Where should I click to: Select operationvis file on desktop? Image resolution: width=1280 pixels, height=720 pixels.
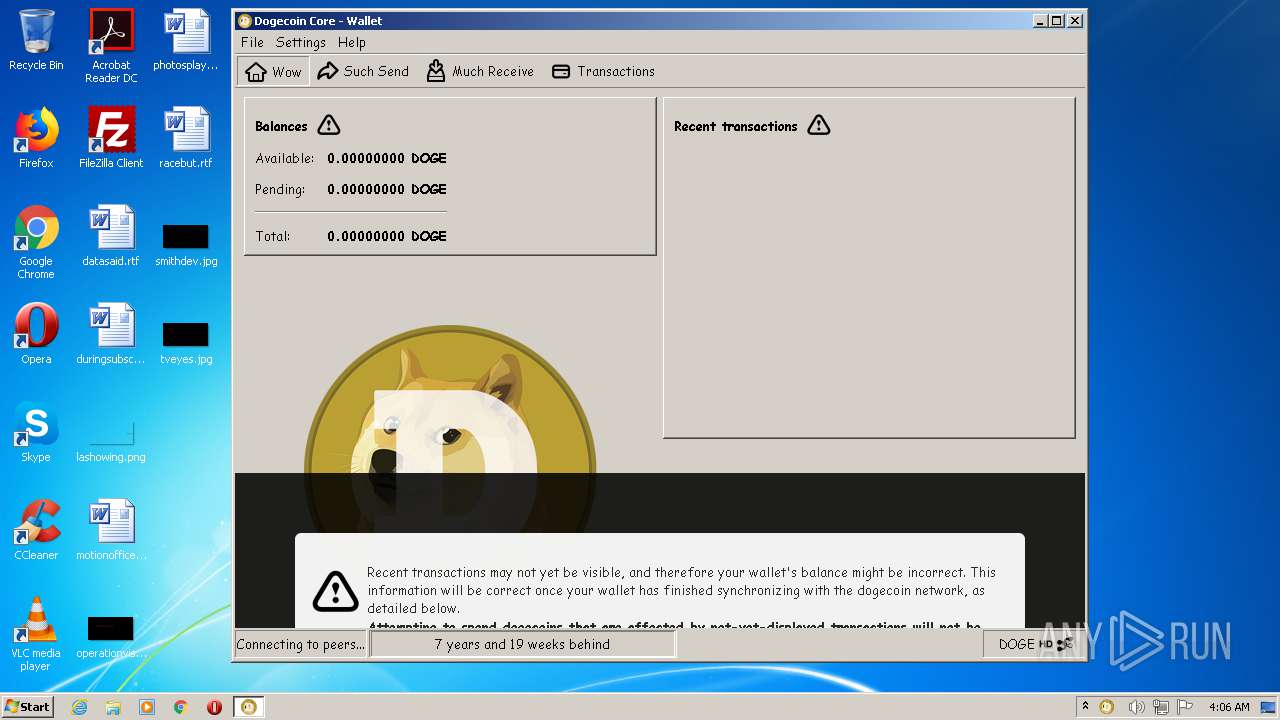(x=111, y=636)
